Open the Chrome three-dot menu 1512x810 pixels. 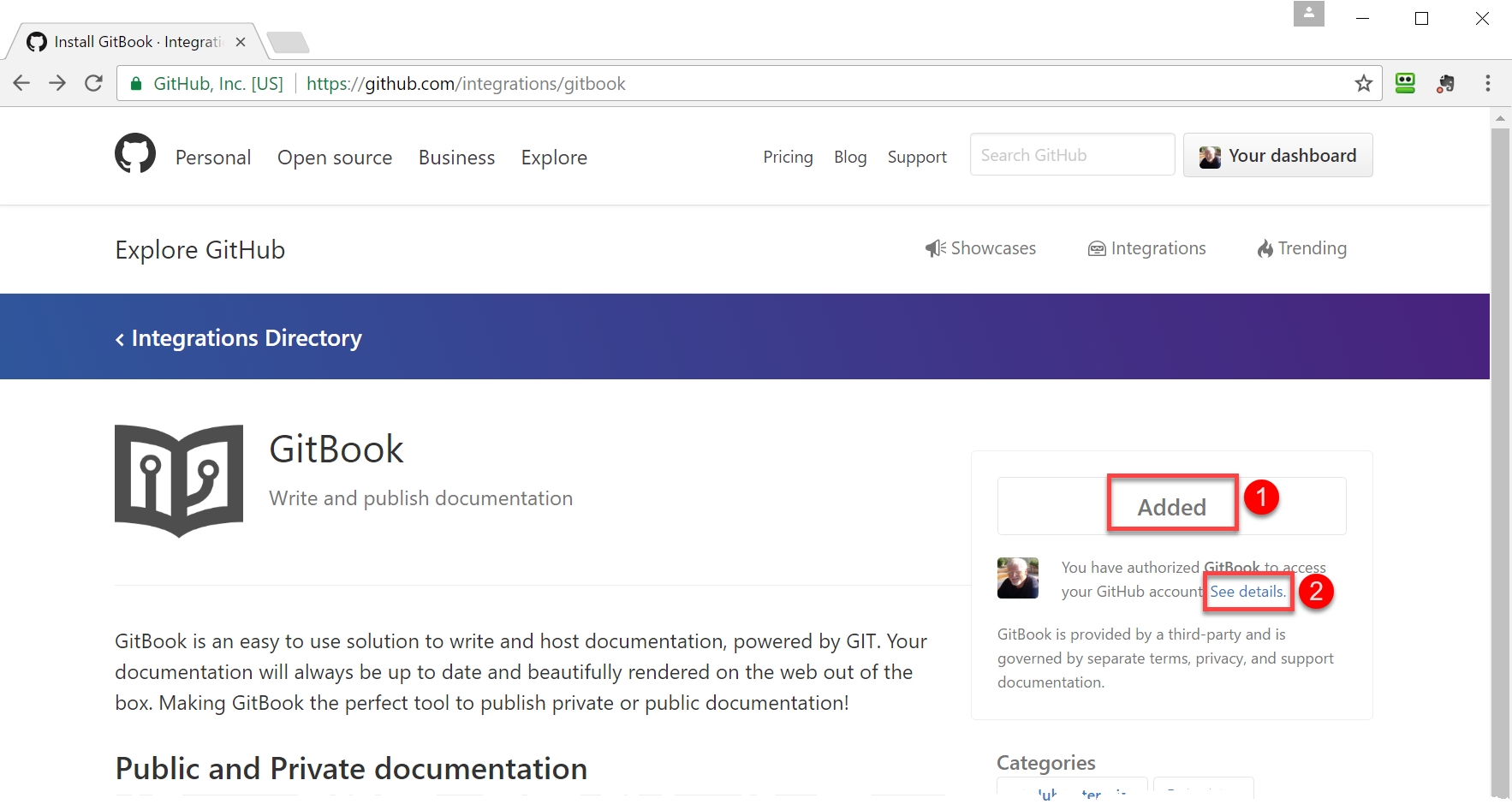1487,83
